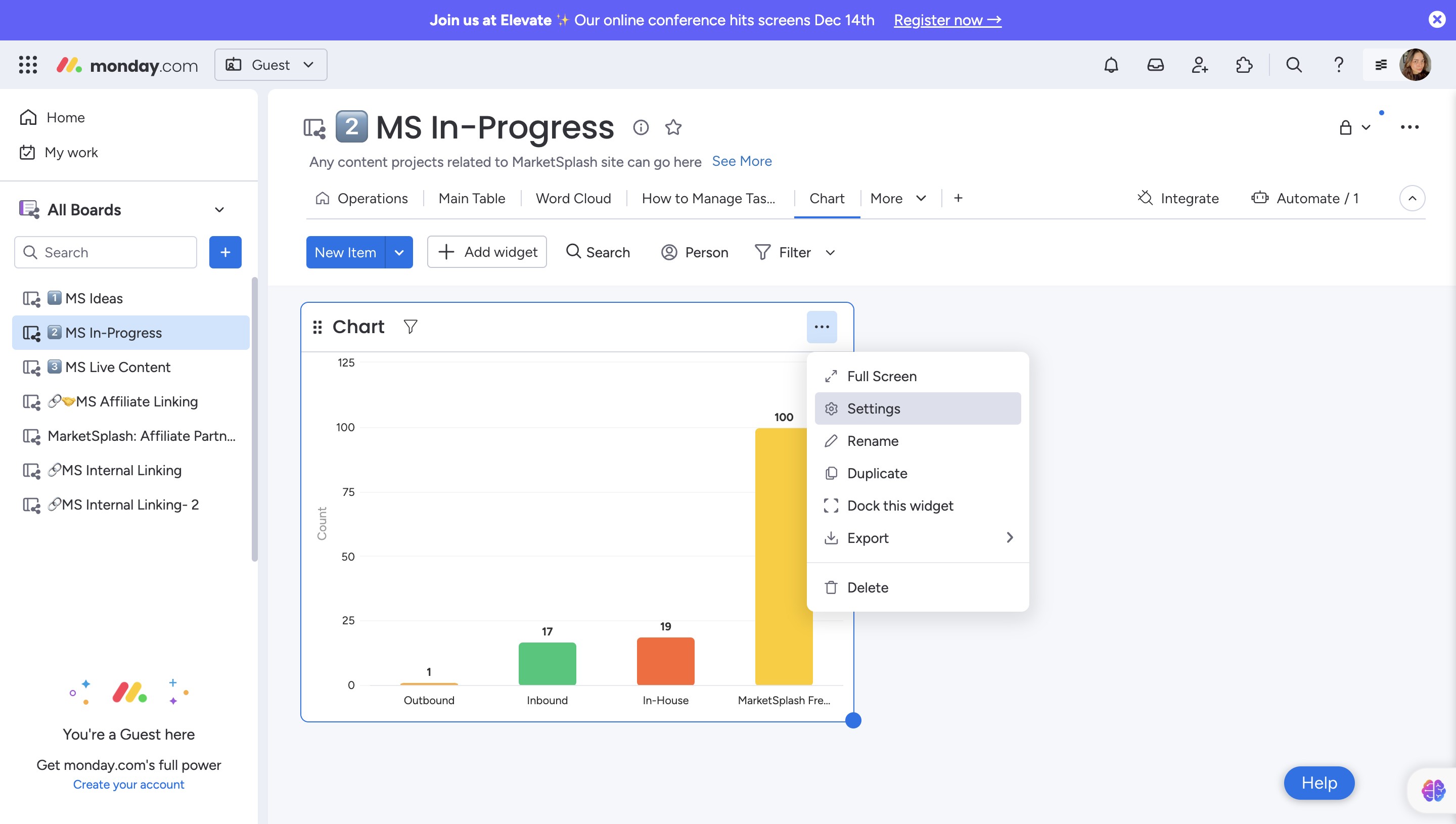Expand the Export submenu
Viewport: 1456px width, 824px height.
pos(917,538)
